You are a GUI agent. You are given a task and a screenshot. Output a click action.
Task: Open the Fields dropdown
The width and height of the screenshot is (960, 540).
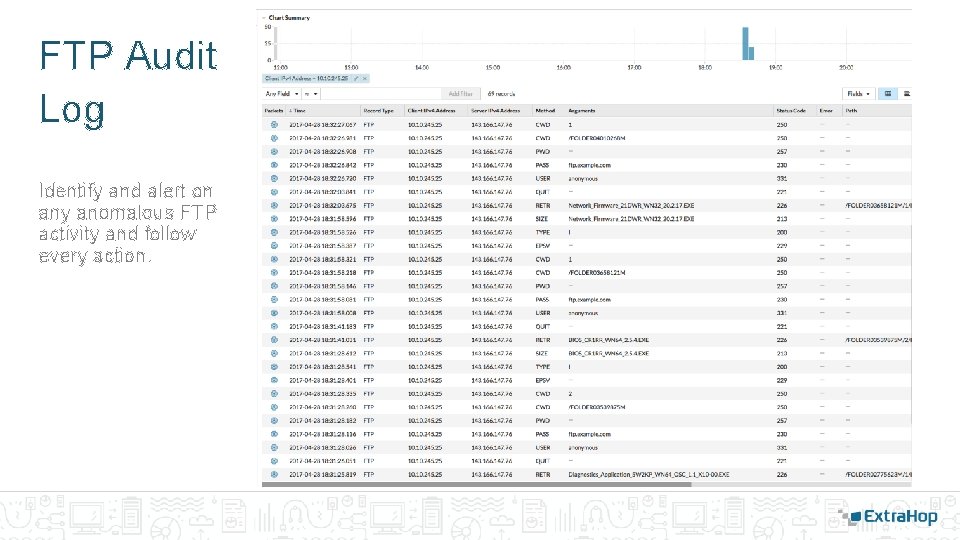tap(858, 94)
